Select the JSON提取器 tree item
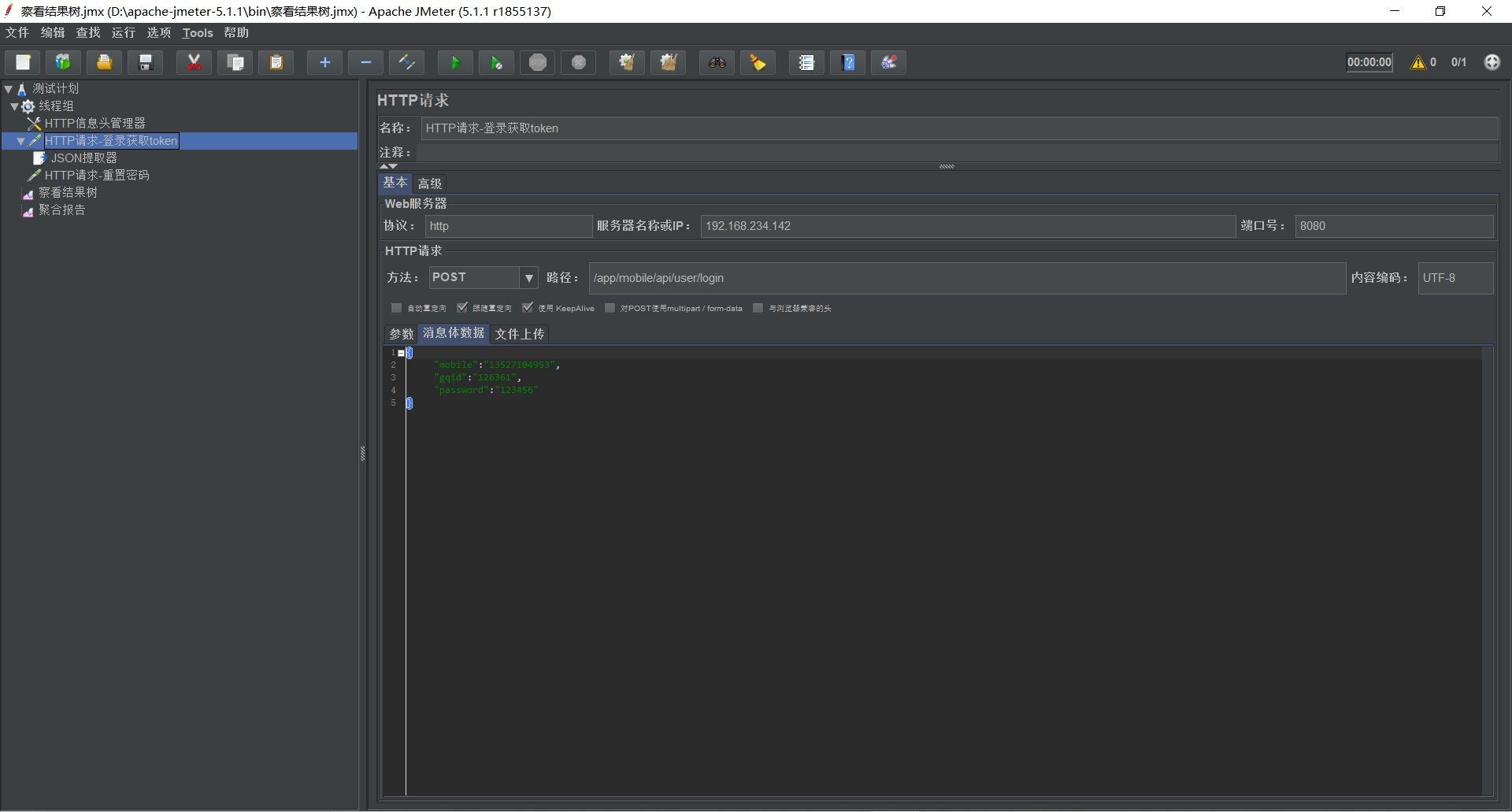This screenshot has width=1512, height=812. (x=83, y=158)
